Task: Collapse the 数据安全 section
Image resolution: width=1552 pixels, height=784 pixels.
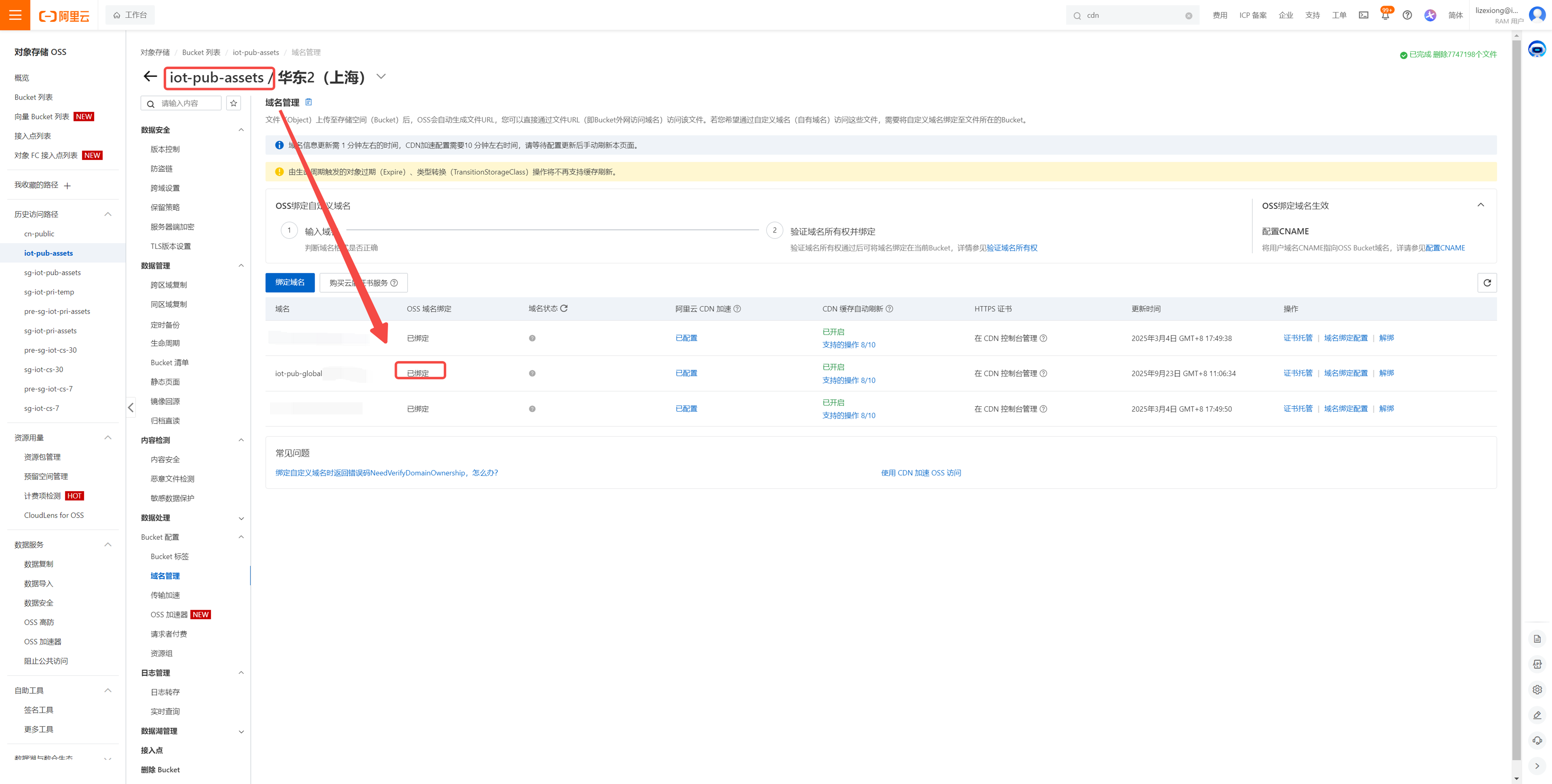Action: pyautogui.click(x=241, y=130)
